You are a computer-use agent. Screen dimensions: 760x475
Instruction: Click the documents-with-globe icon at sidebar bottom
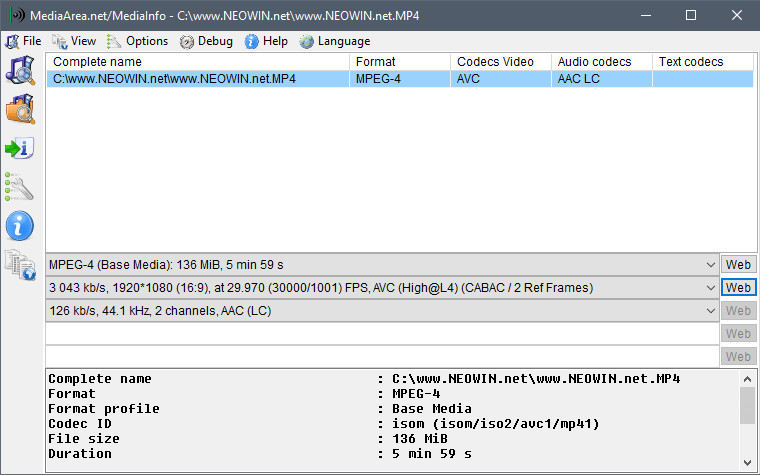click(20, 264)
